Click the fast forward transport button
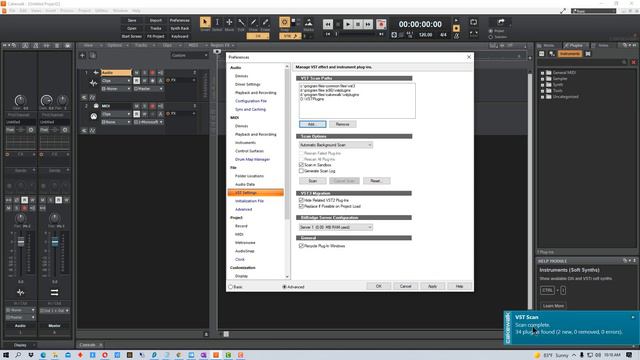The height and width of the screenshot is (360, 640). pos(368,24)
